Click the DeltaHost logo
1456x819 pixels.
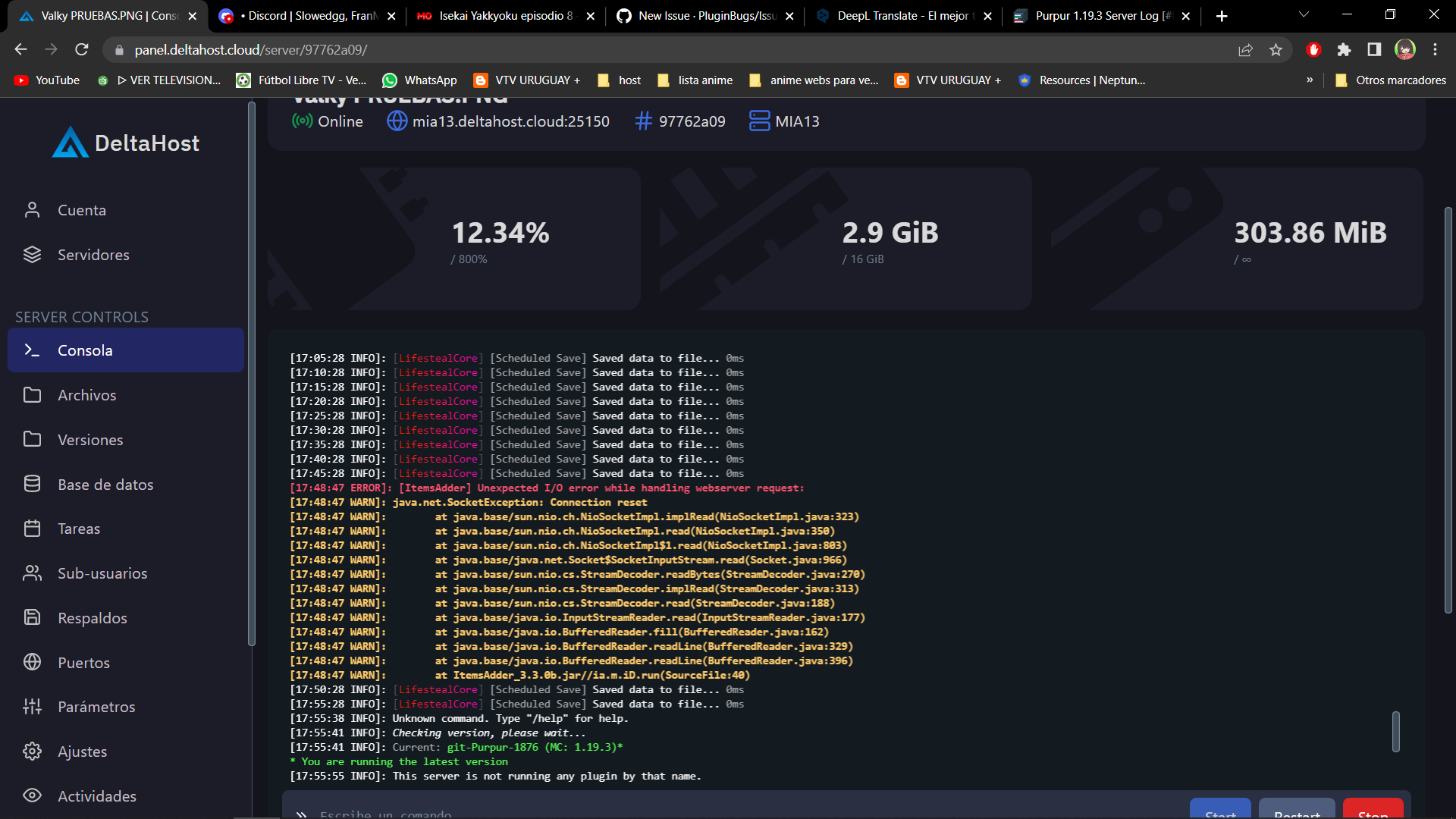coord(125,142)
